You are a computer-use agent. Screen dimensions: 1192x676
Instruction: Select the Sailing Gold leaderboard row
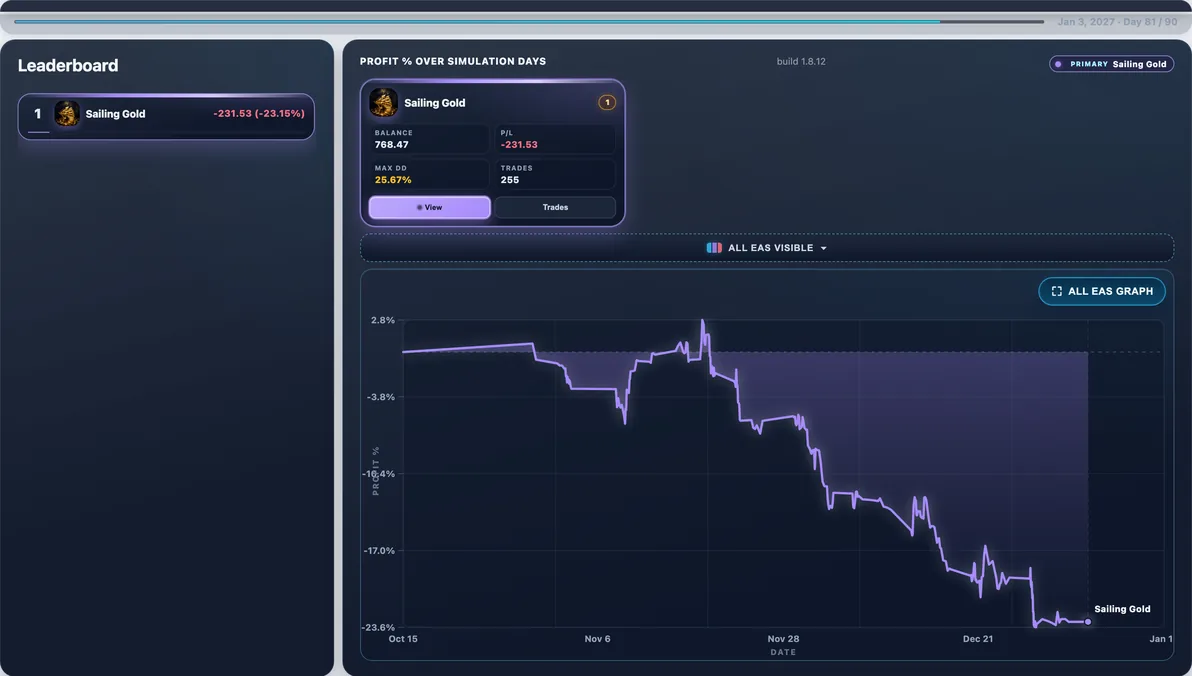[x=166, y=116]
